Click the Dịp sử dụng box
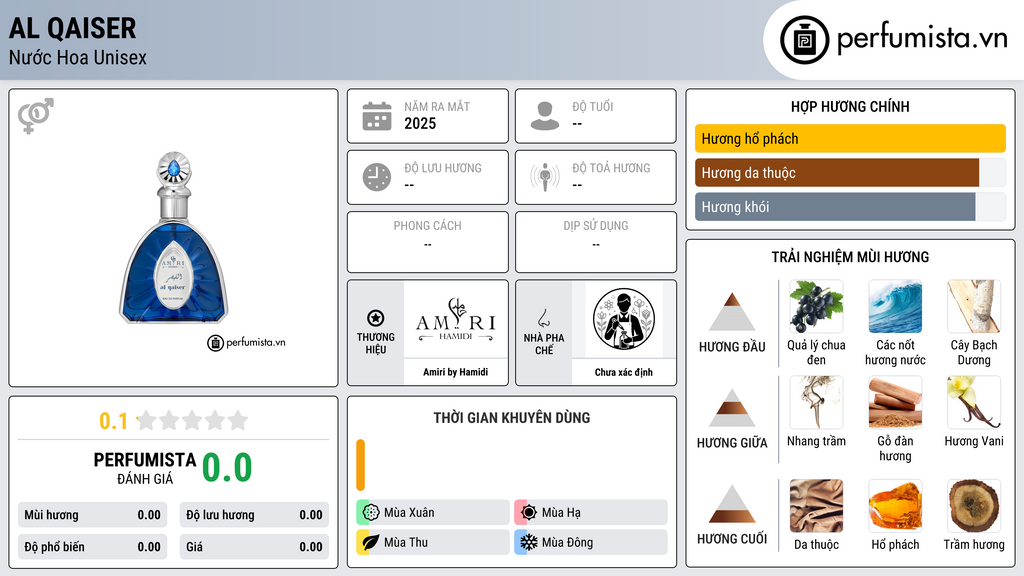The height and width of the screenshot is (576, 1024). 596,242
